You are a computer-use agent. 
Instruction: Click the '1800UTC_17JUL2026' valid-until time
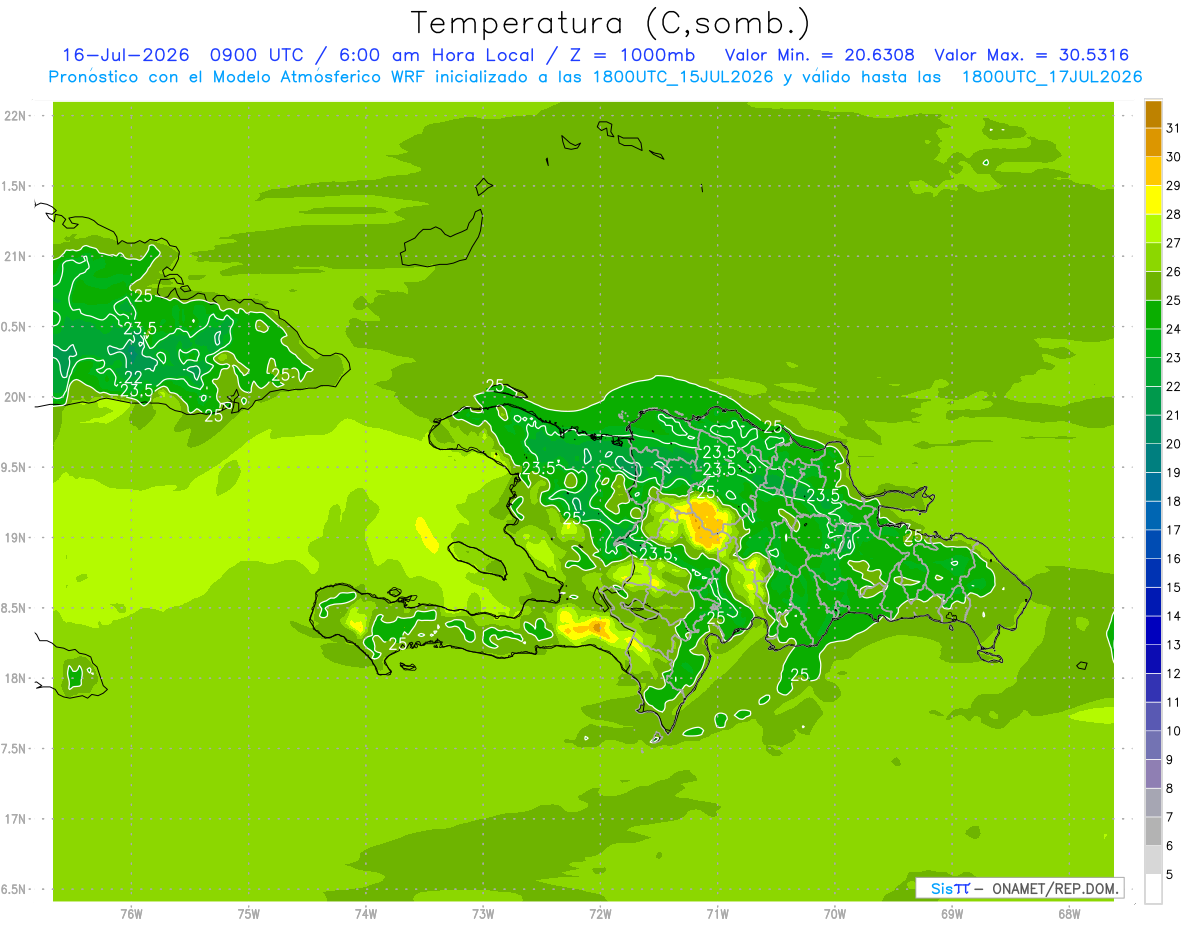click(x=1052, y=77)
